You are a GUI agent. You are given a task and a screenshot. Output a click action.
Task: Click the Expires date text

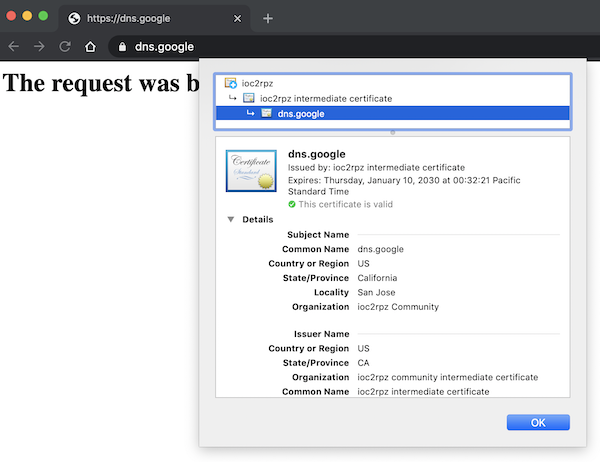click(404, 186)
